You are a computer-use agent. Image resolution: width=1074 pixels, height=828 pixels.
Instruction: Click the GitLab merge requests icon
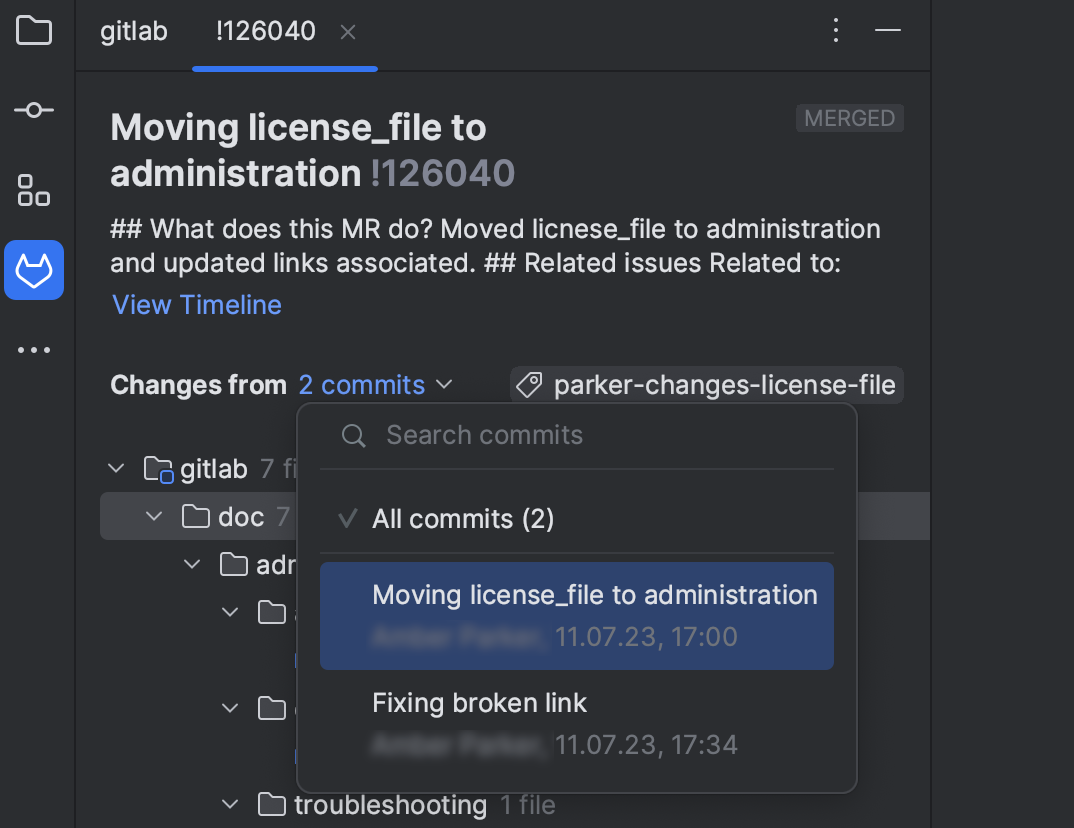tap(34, 270)
